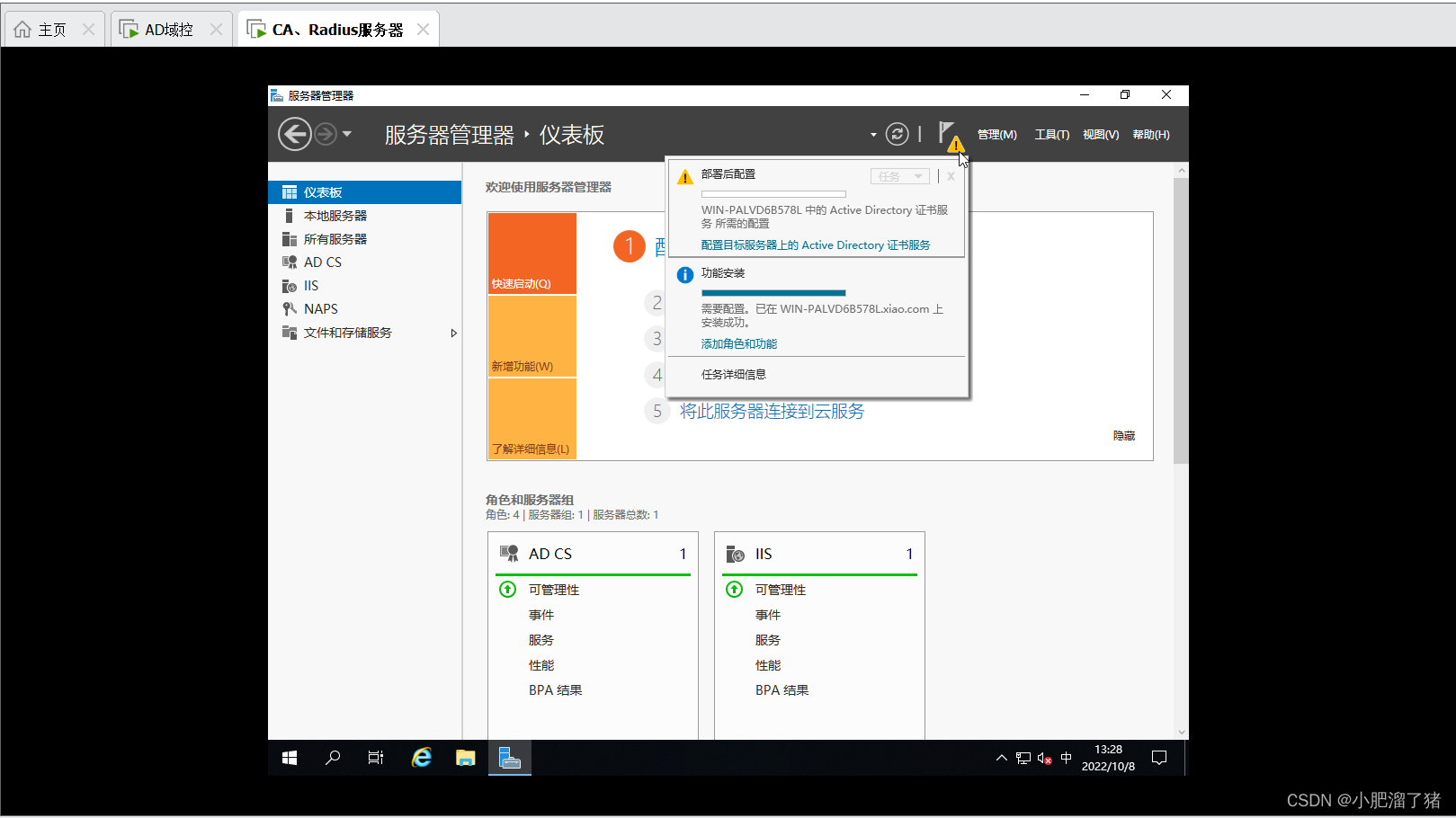Click the forward navigation arrow in Server Manager
The width and height of the screenshot is (1456, 818).
tap(326, 134)
